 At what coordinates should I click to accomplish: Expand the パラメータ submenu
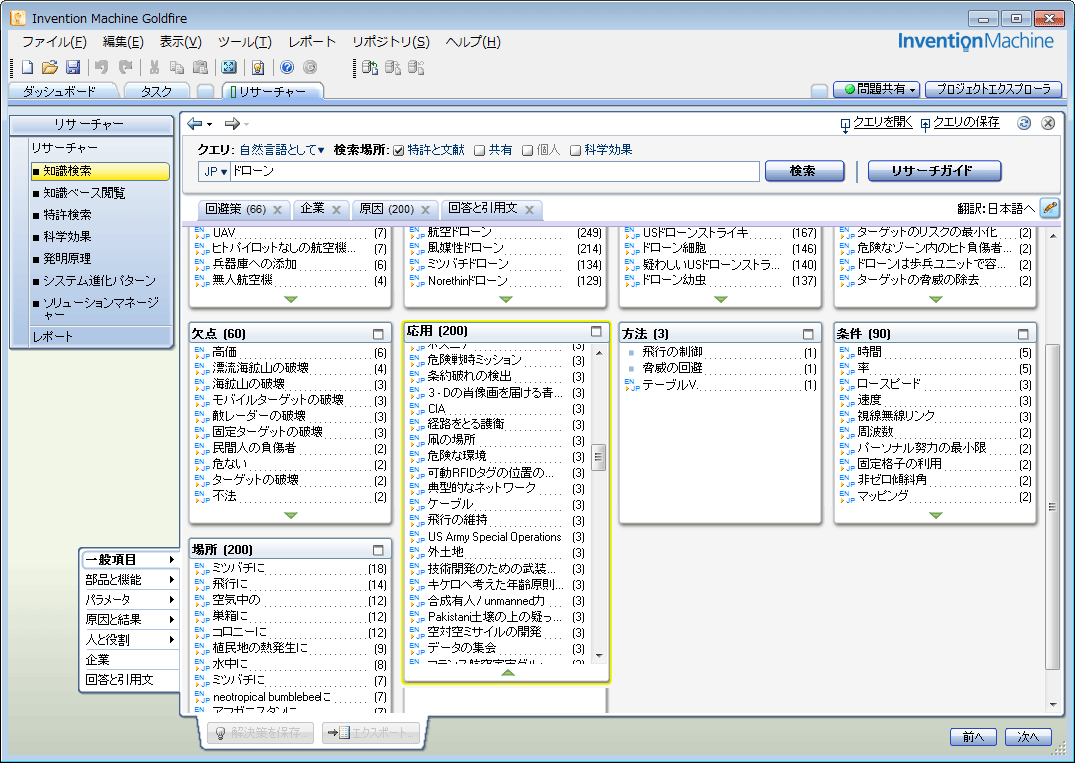pos(130,599)
